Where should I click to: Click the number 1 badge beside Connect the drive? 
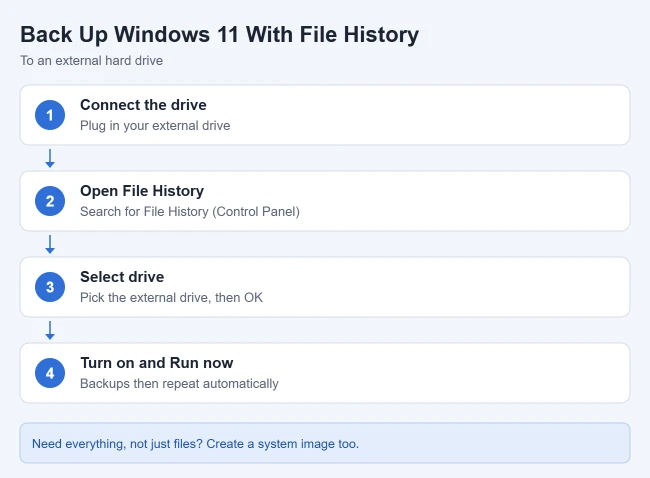pyautogui.click(x=50, y=115)
